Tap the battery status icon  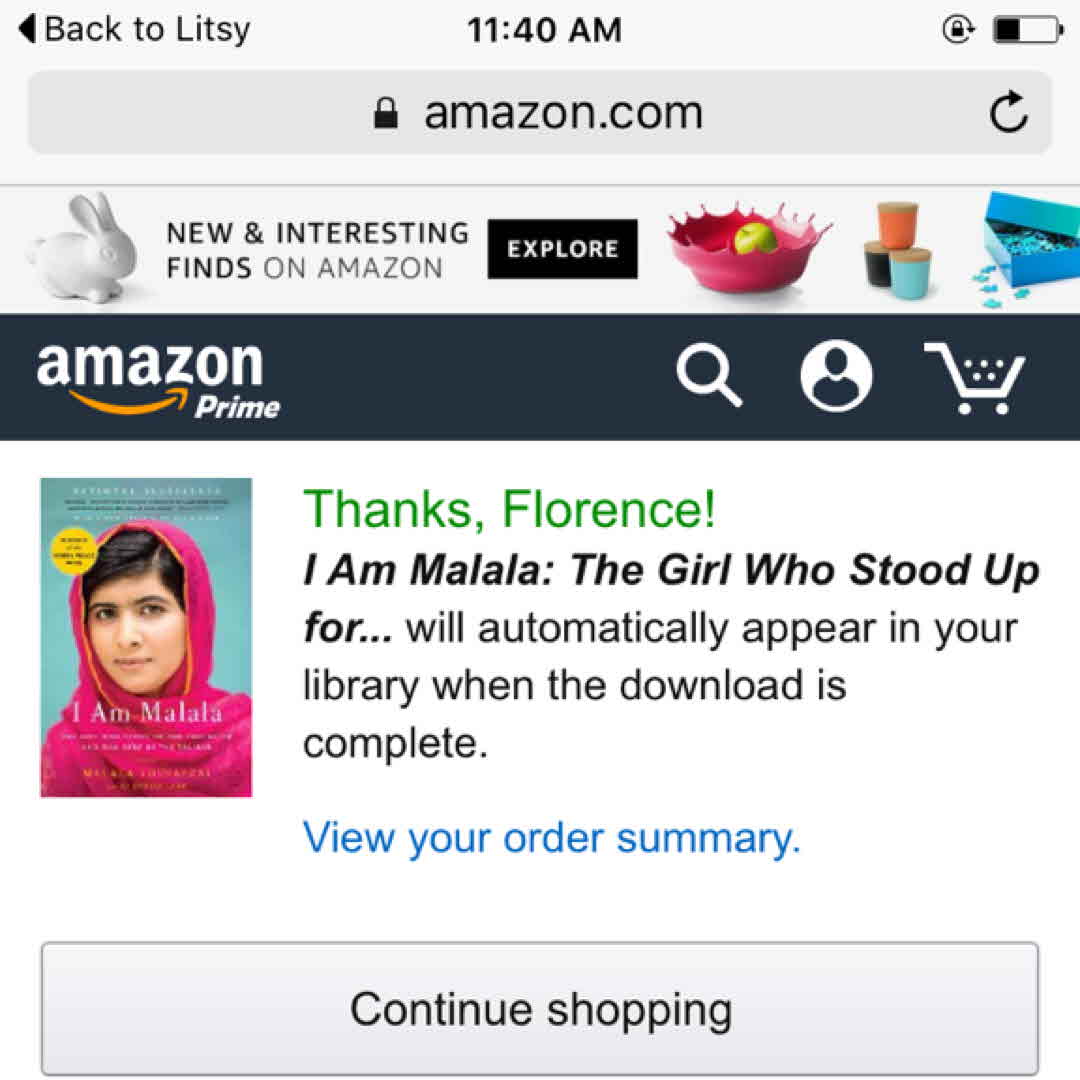tap(1027, 30)
